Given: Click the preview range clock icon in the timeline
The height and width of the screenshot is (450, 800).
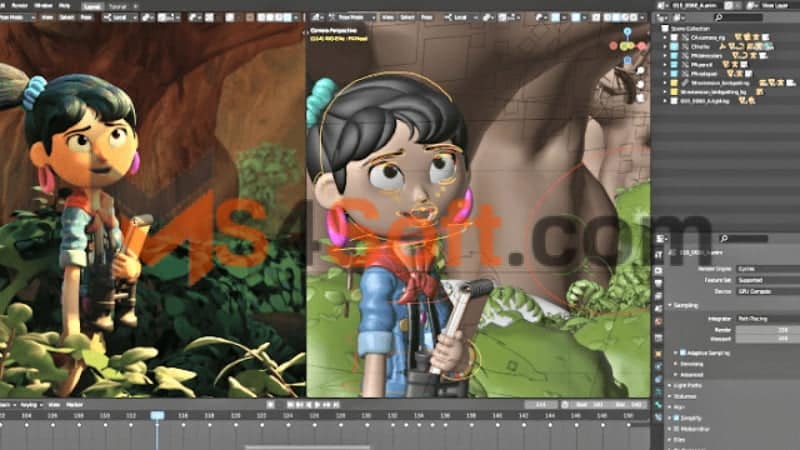Looking at the screenshot, I should [x=565, y=405].
